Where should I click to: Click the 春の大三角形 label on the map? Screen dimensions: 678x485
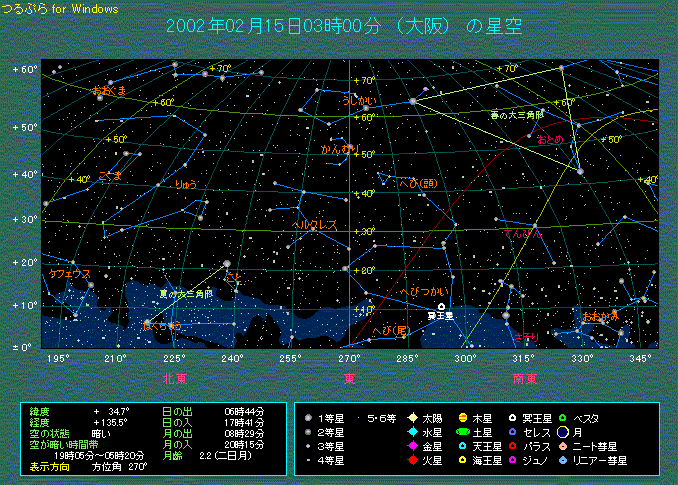[517, 115]
